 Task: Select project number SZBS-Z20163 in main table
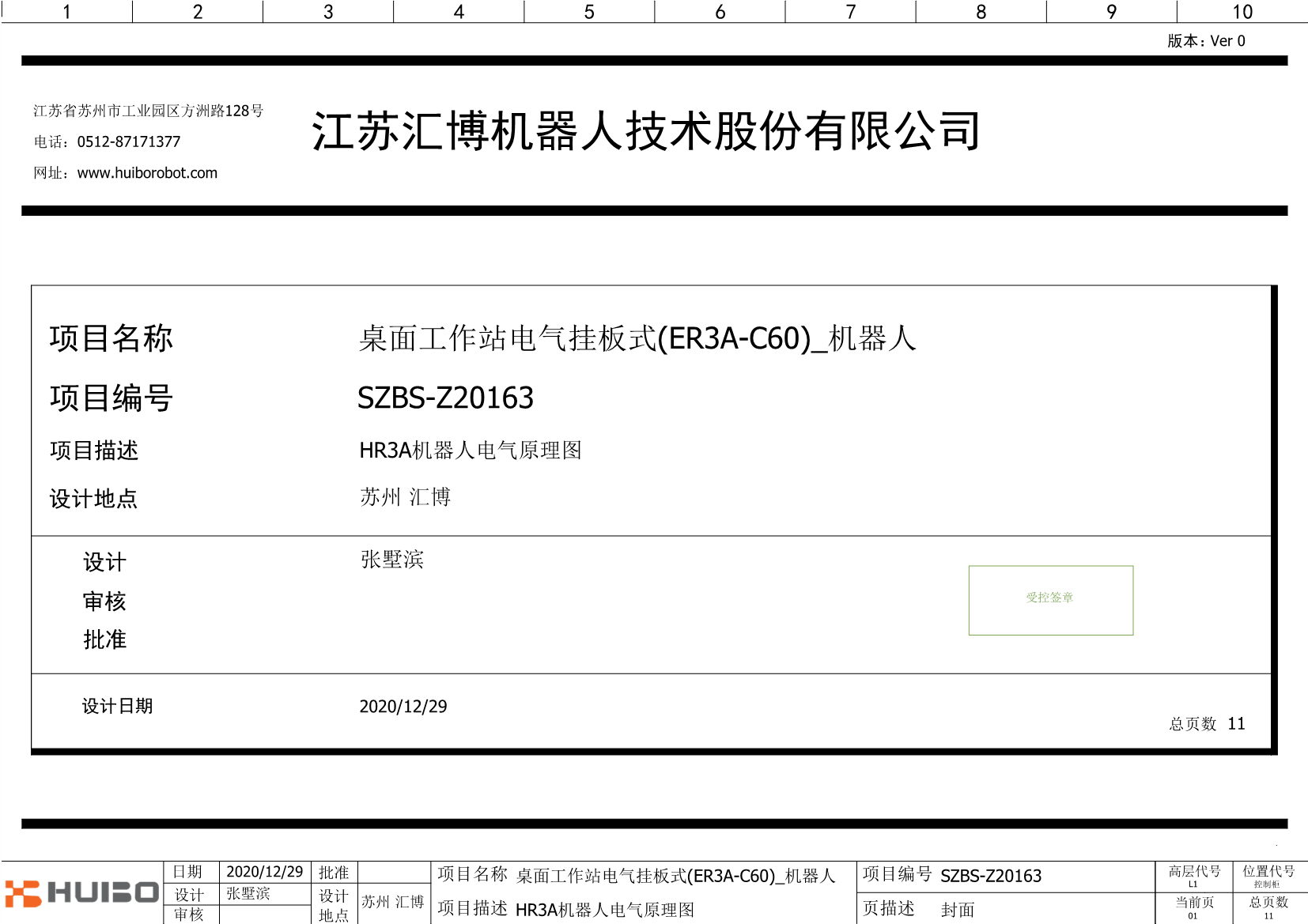click(x=445, y=398)
